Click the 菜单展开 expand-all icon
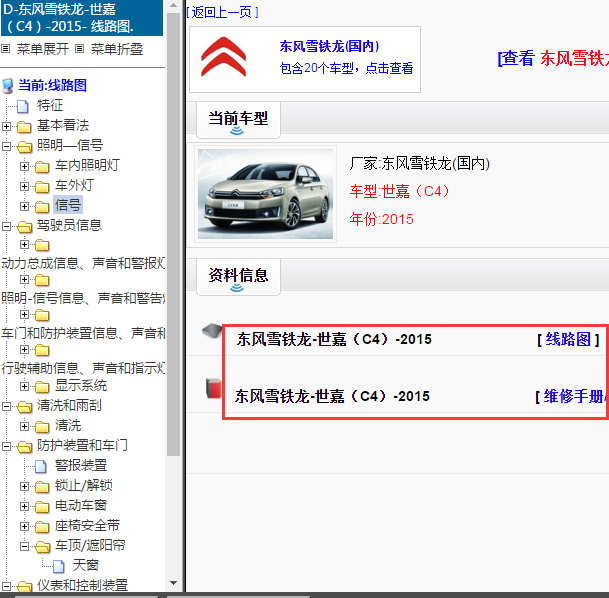 pos(5,49)
